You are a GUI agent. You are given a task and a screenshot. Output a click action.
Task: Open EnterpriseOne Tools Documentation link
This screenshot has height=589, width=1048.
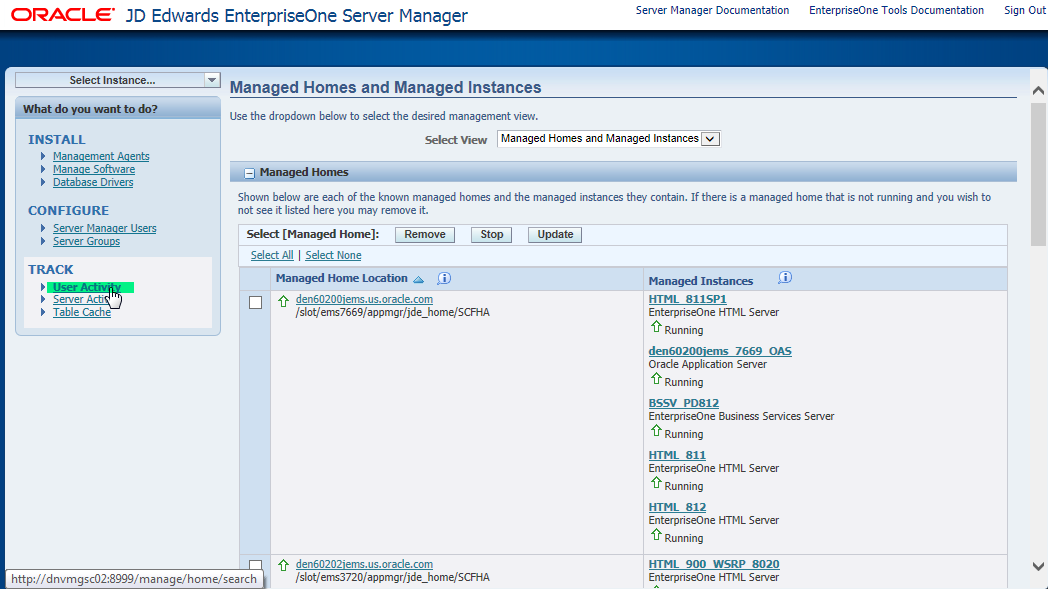coord(896,10)
